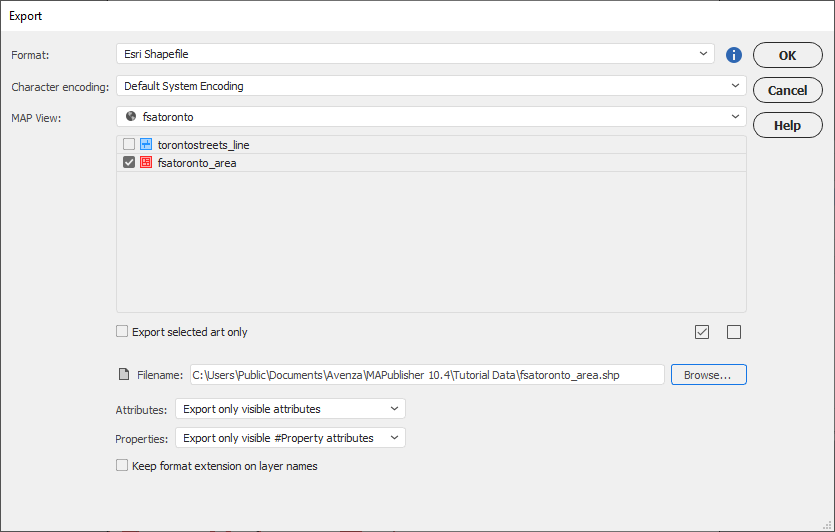
Task: Click the check-all layers icon
Action: 702,332
